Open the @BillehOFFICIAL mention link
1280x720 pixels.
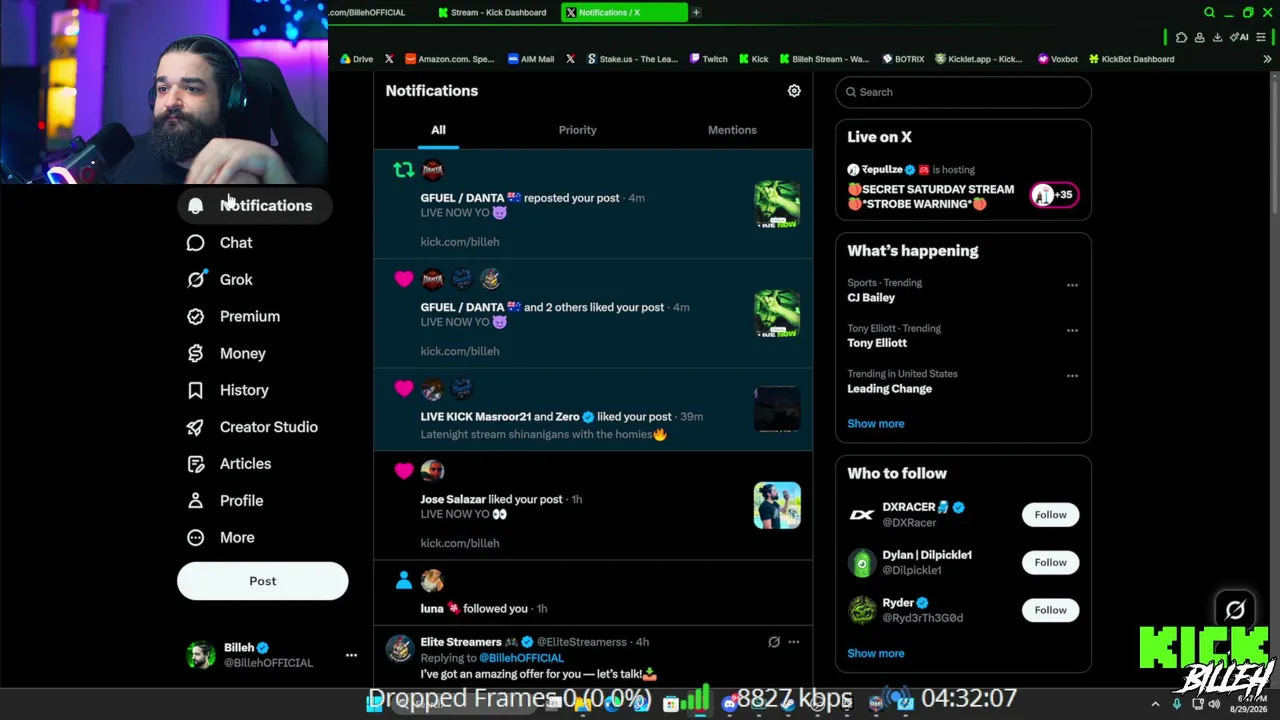[x=521, y=658]
